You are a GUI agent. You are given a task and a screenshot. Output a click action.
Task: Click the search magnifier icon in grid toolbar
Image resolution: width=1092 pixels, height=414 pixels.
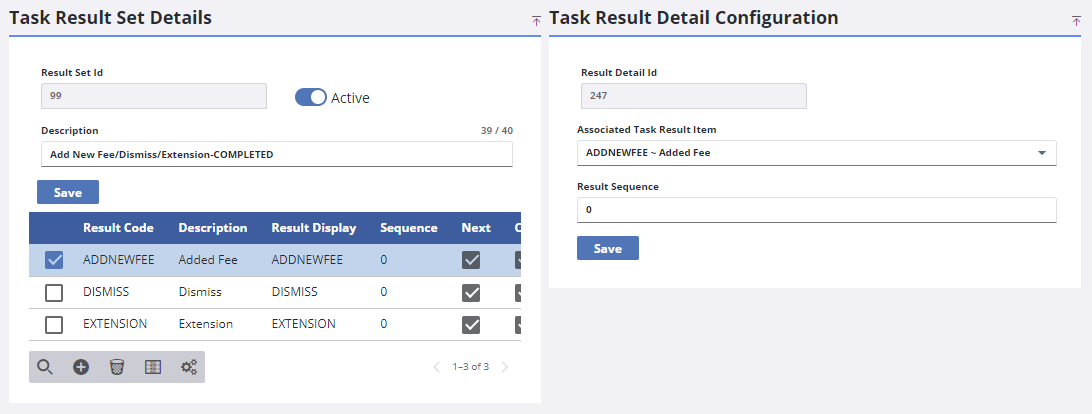[x=45, y=367]
